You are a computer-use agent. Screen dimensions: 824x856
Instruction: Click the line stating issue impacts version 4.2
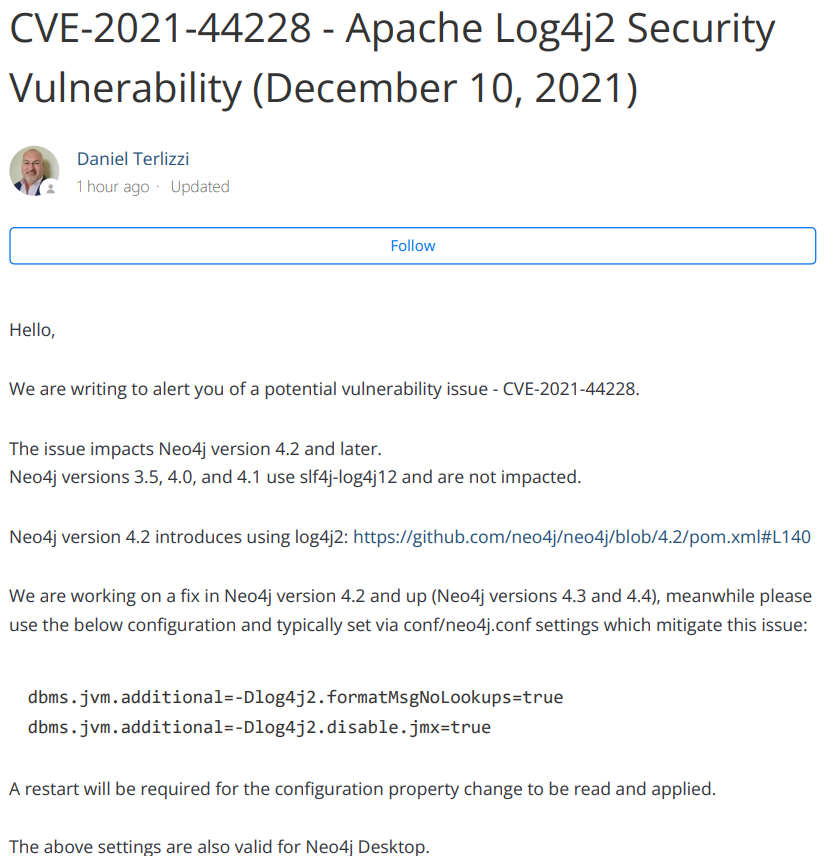coord(195,449)
